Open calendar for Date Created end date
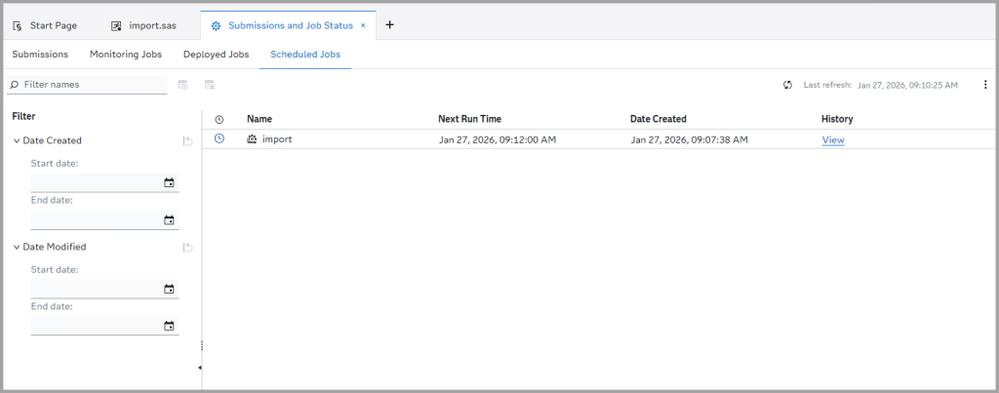999x393 pixels. (169, 220)
